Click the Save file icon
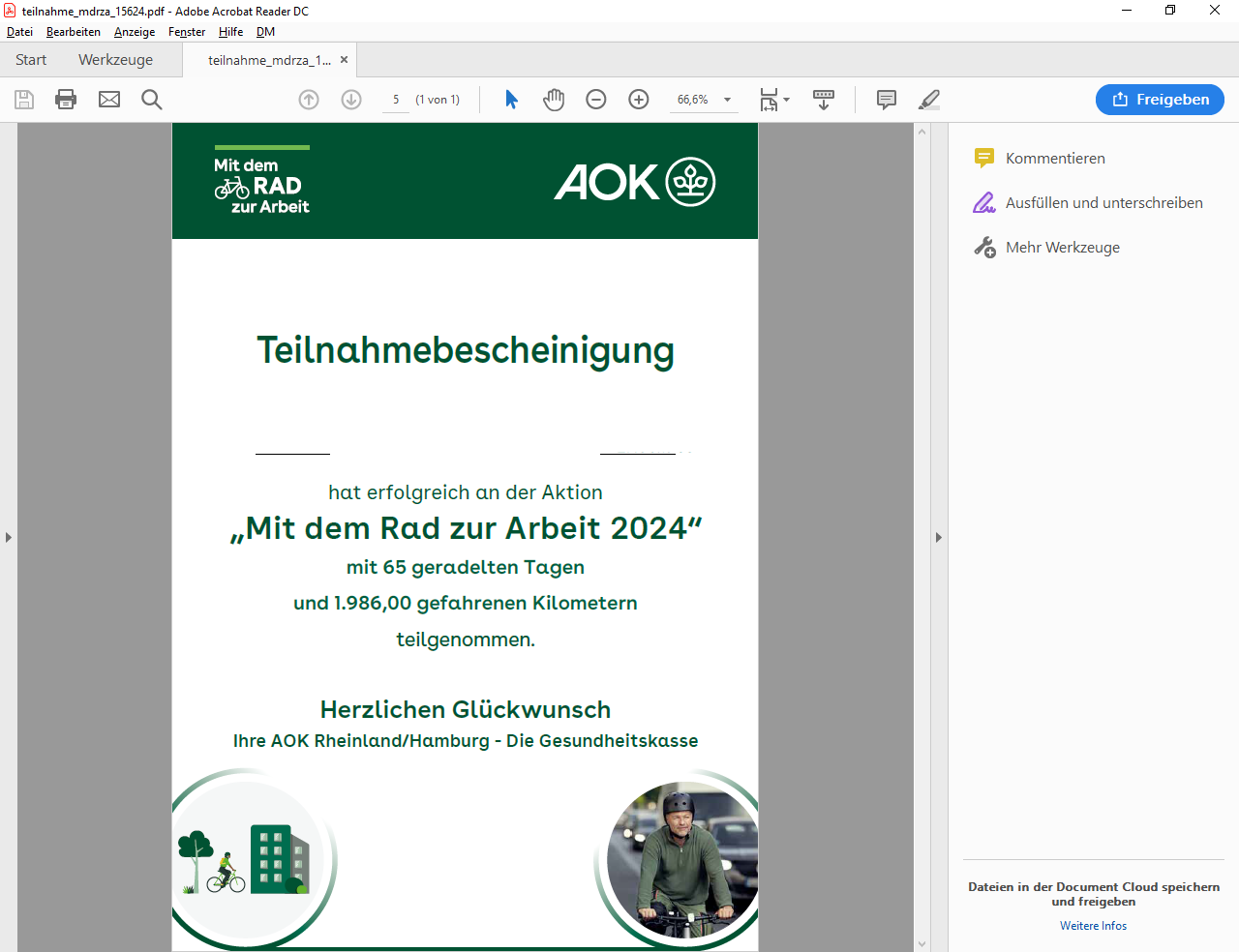 [24, 100]
